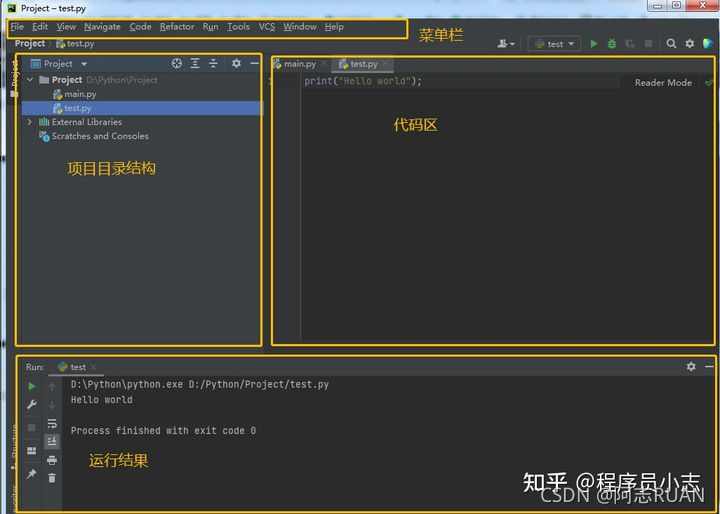The height and width of the screenshot is (514, 720).
Task: Open IDE settings gear in top toolbar
Action: click(690, 44)
